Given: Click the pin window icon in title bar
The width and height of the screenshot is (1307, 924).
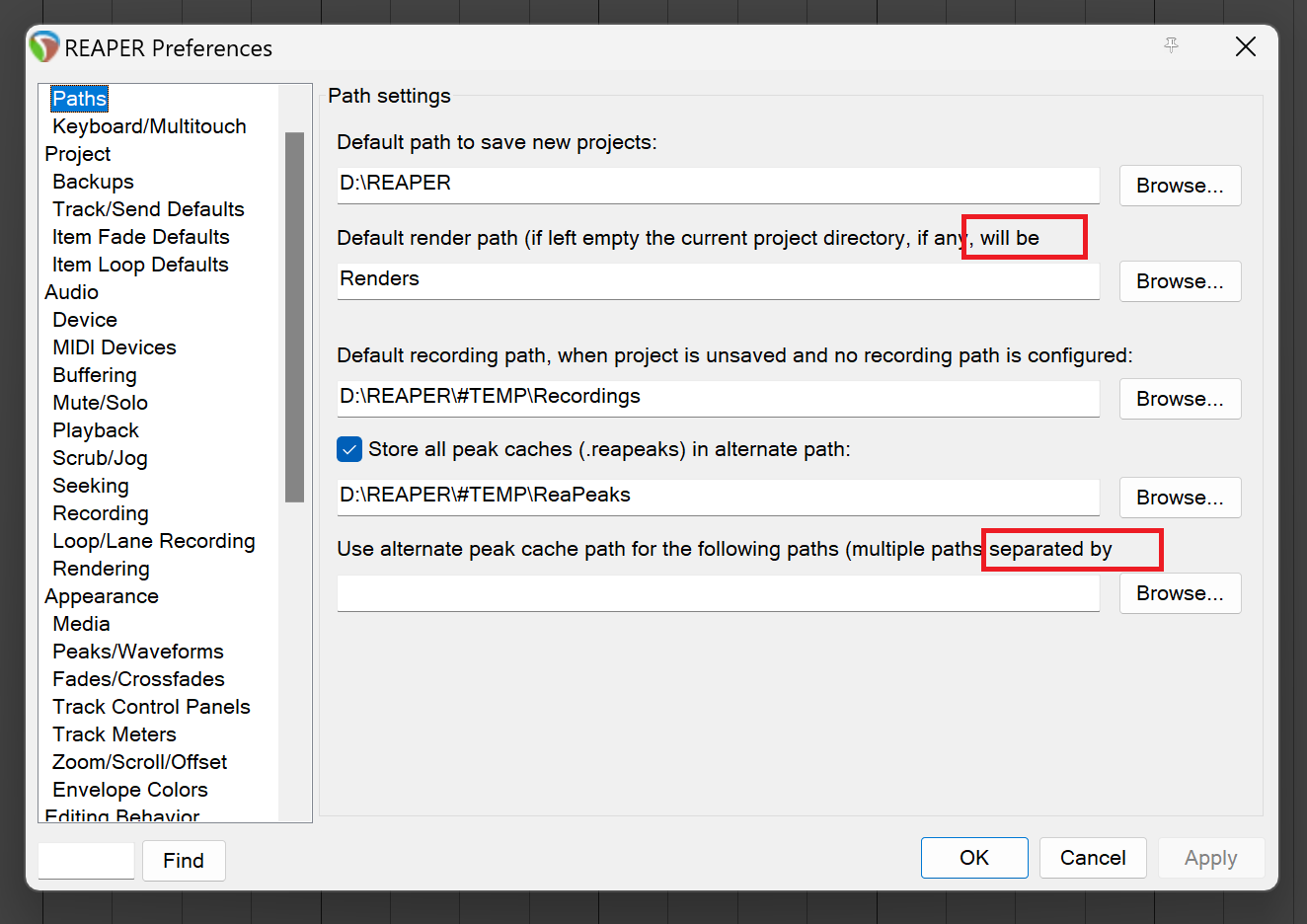Looking at the screenshot, I should 1171,46.
